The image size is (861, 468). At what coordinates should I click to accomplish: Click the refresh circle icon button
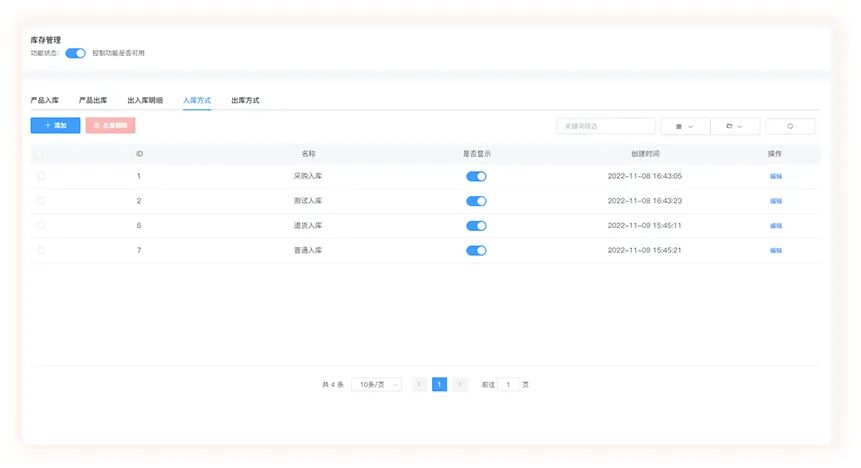[x=790, y=126]
